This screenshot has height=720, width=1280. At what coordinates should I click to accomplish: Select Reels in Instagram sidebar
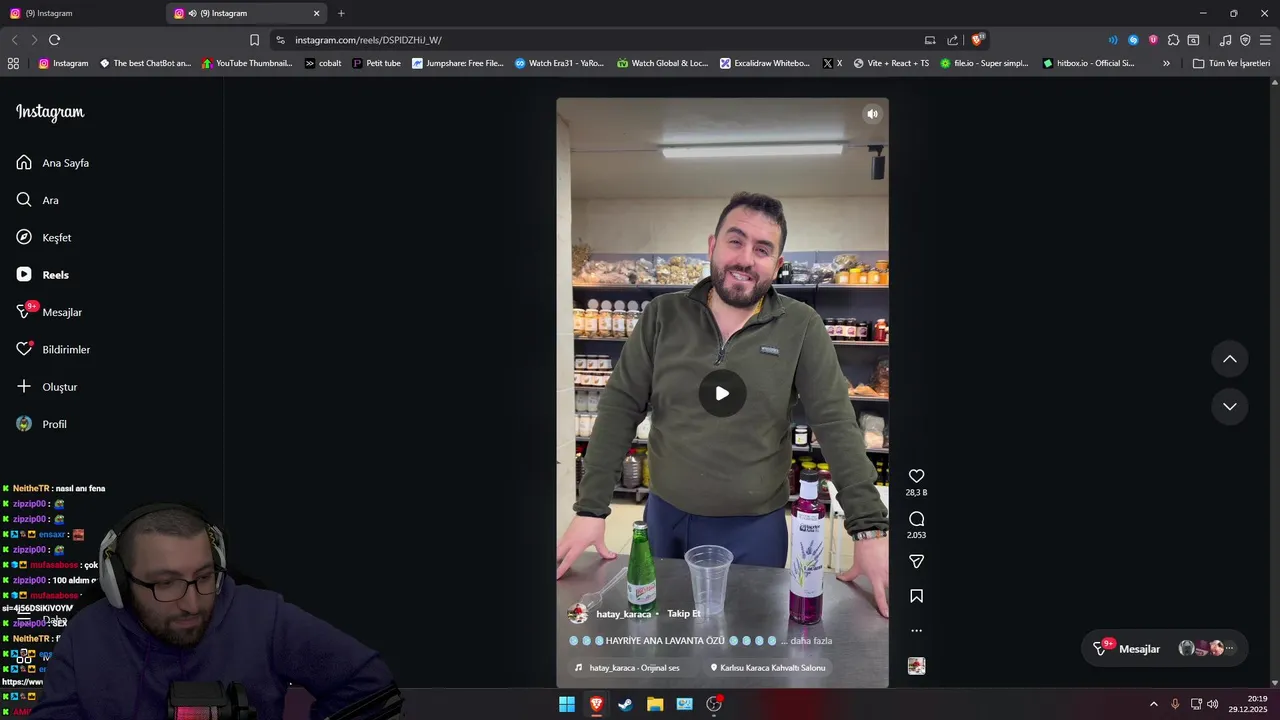43,275
